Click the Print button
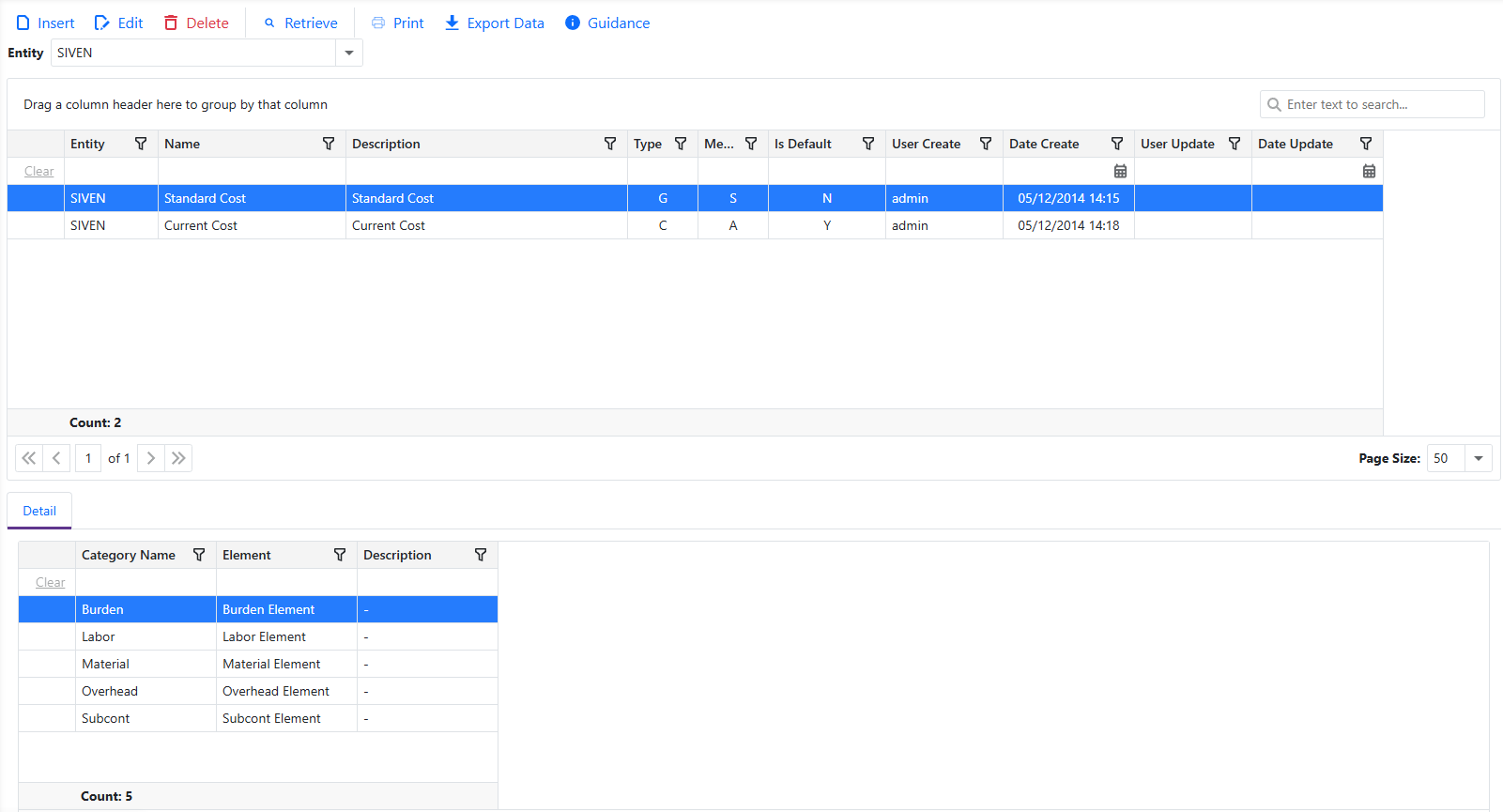The width and height of the screenshot is (1503, 812). 397,23
